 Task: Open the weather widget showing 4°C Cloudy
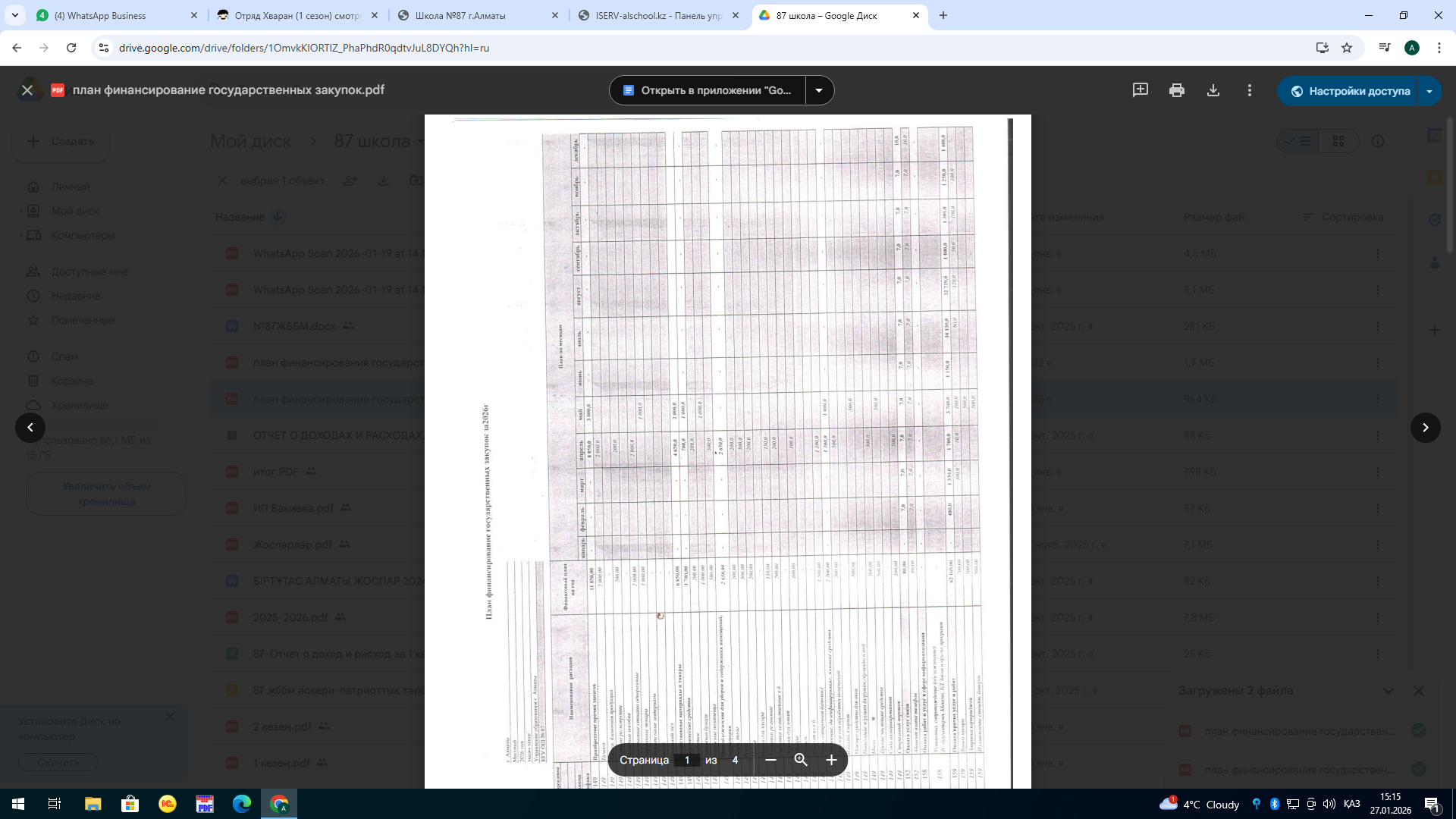click(1199, 804)
